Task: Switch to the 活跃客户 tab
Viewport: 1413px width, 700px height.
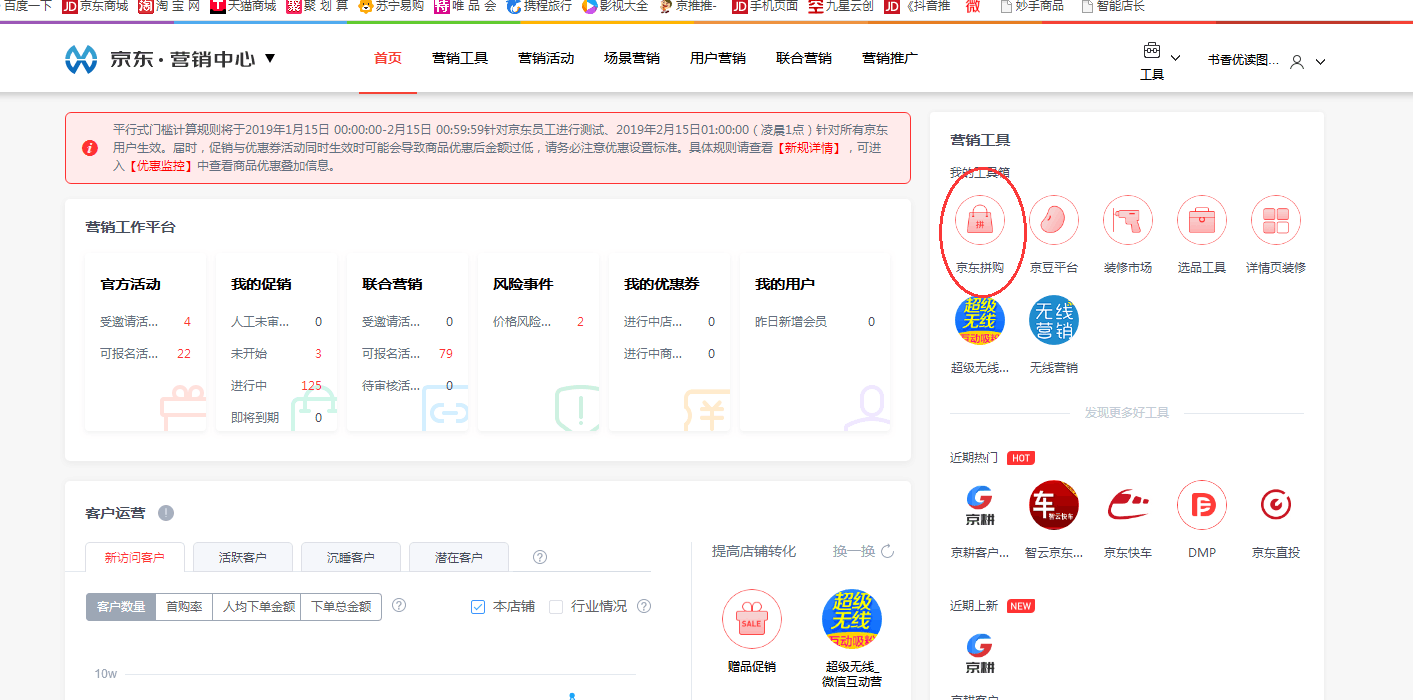Action: point(243,557)
